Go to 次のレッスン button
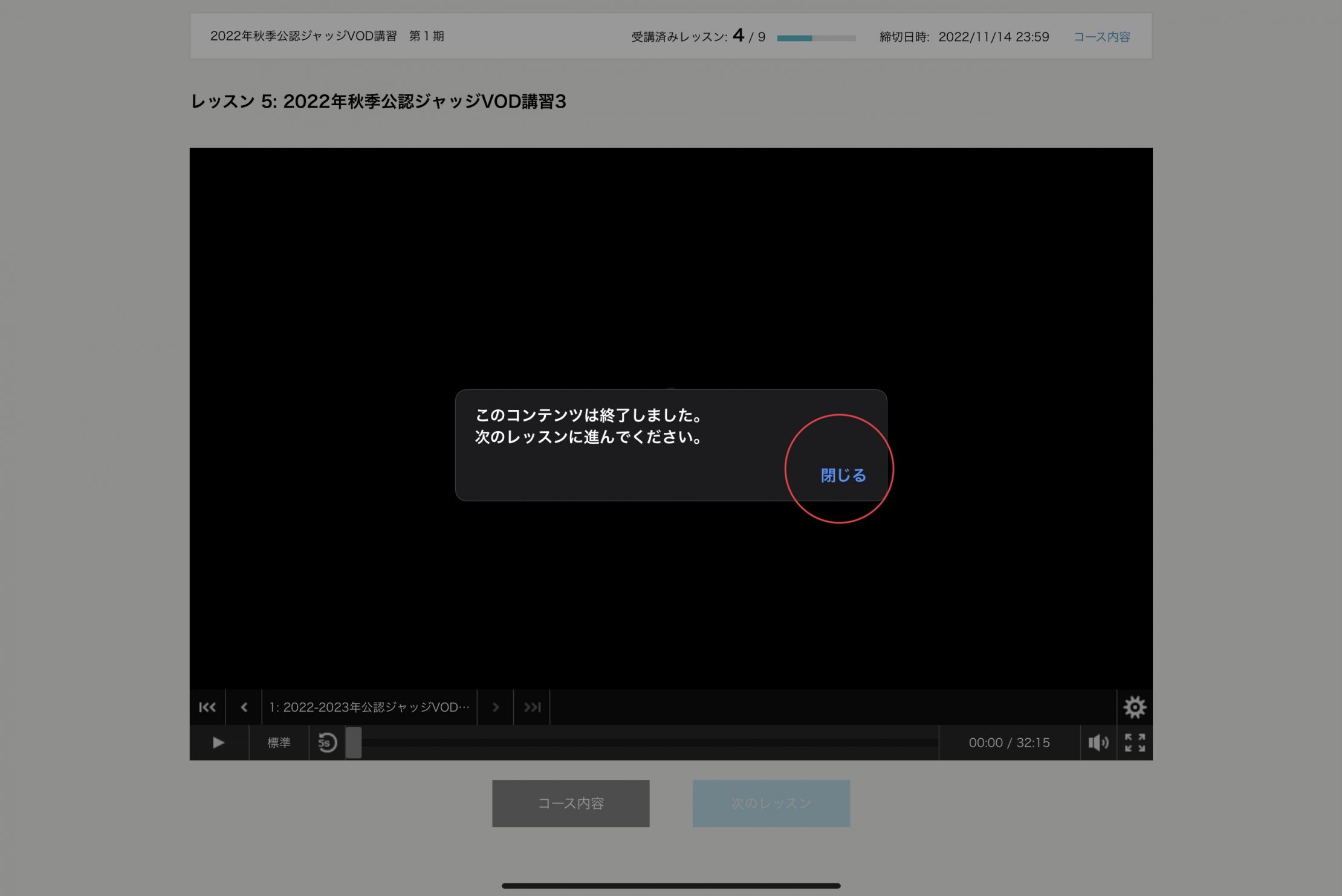The image size is (1342, 896). click(771, 803)
